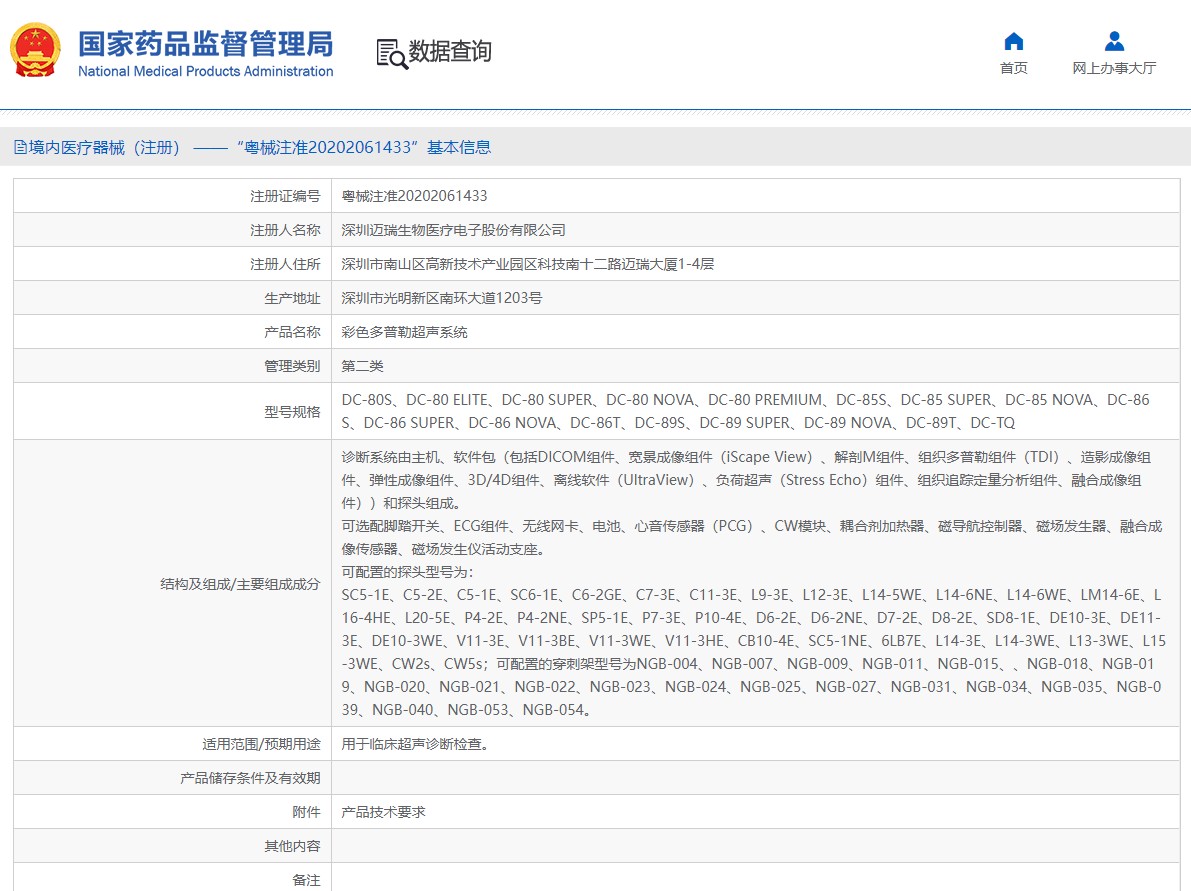The image size is (1191, 891).
Task: Click the 管理类别 label
Action: tap(292, 366)
